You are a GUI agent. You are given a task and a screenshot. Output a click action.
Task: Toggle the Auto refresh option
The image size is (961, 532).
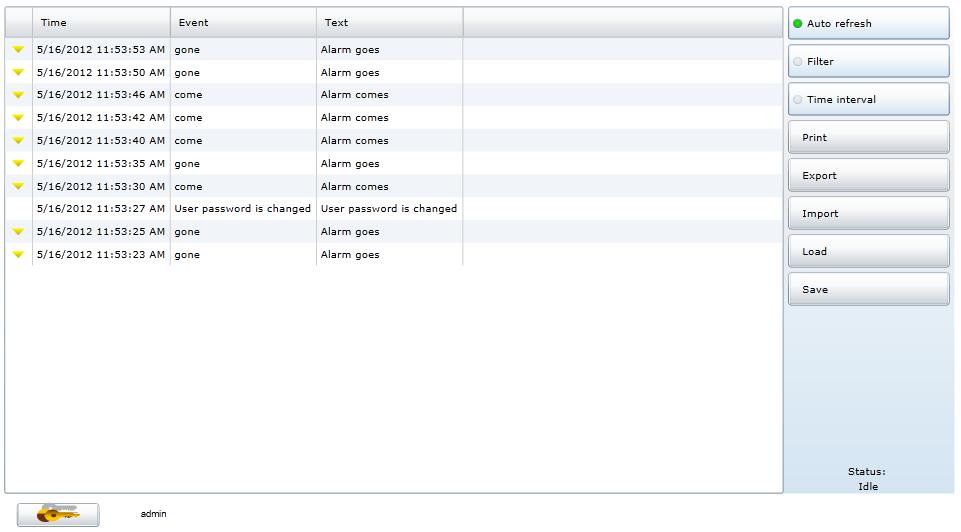pos(868,23)
